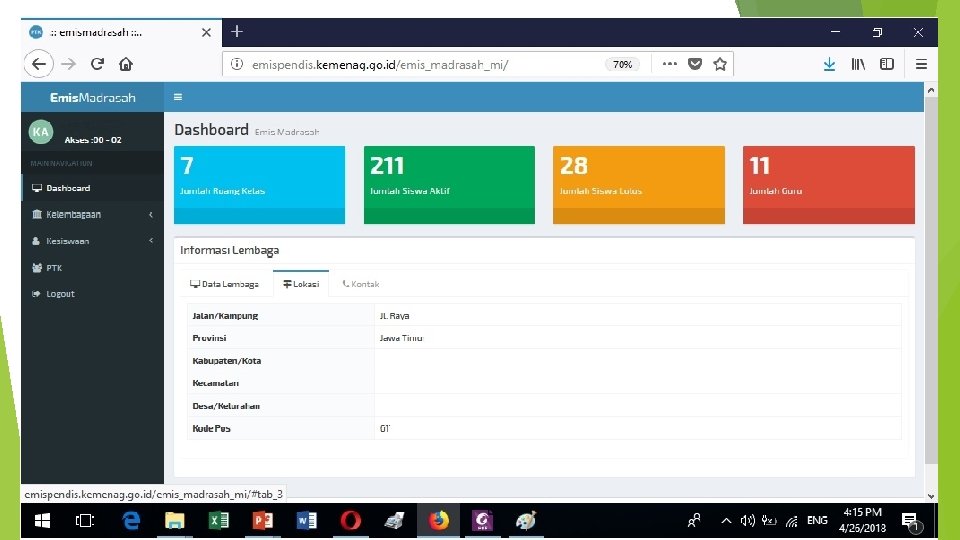Viewport: 960px width, 540px height.
Task: Open the Firefox hamburger menu
Action: 921,64
